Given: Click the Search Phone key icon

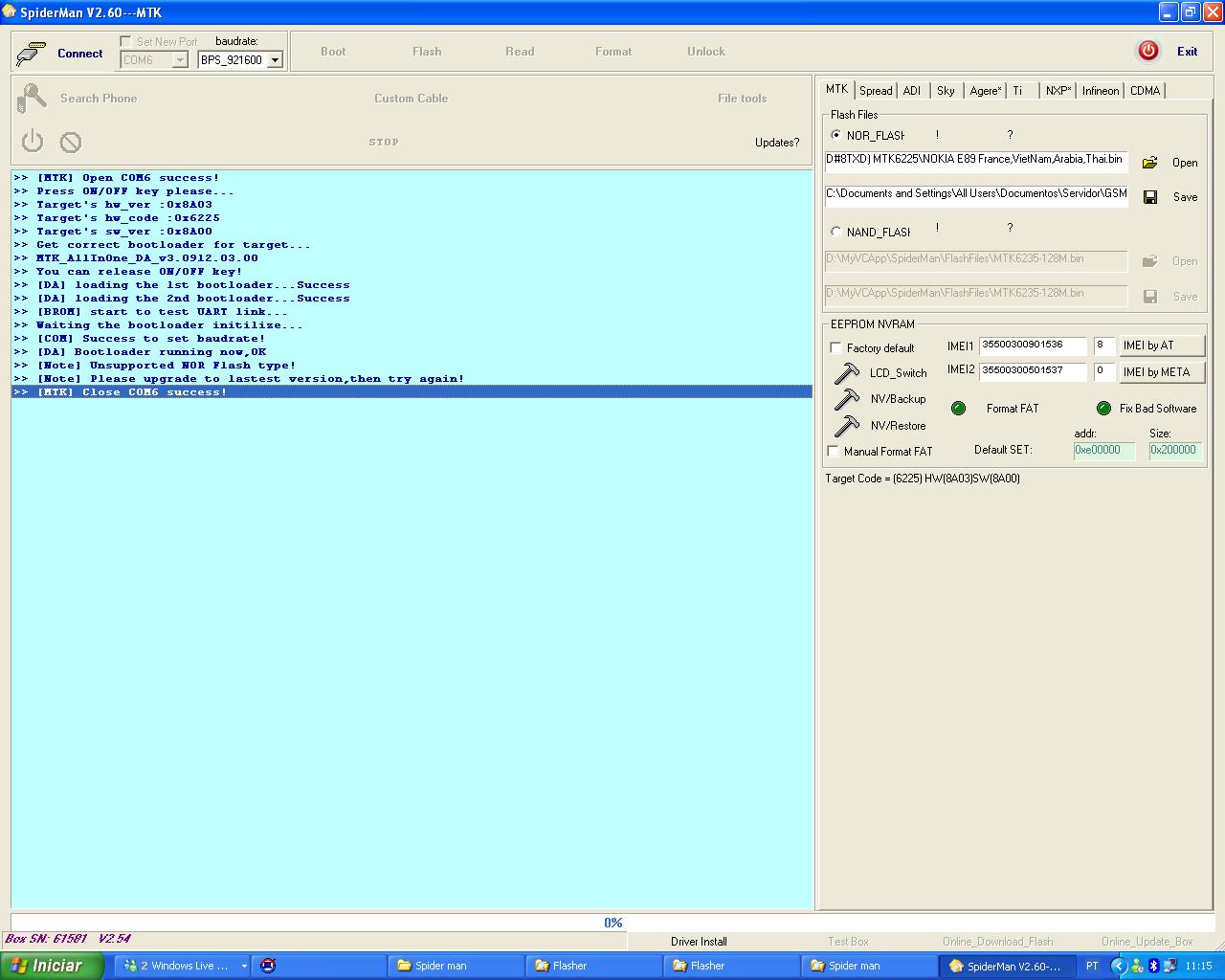Looking at the screenshot, I should point(32,98).
